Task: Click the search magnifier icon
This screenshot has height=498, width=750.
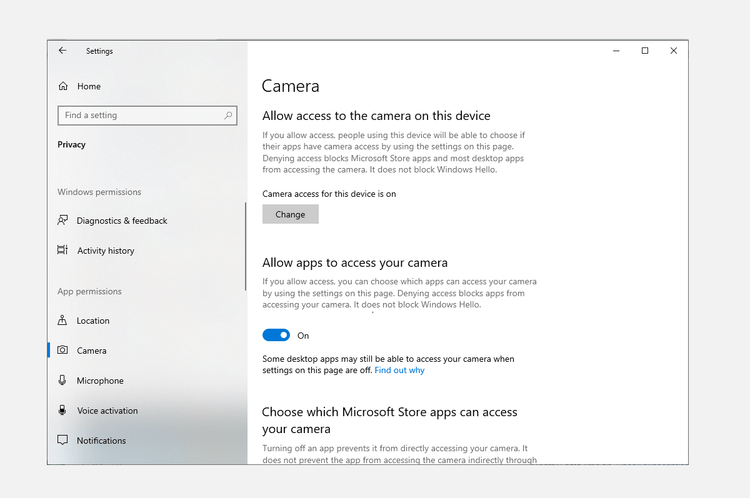Action: pyautogui.click(x=228, y=115)
